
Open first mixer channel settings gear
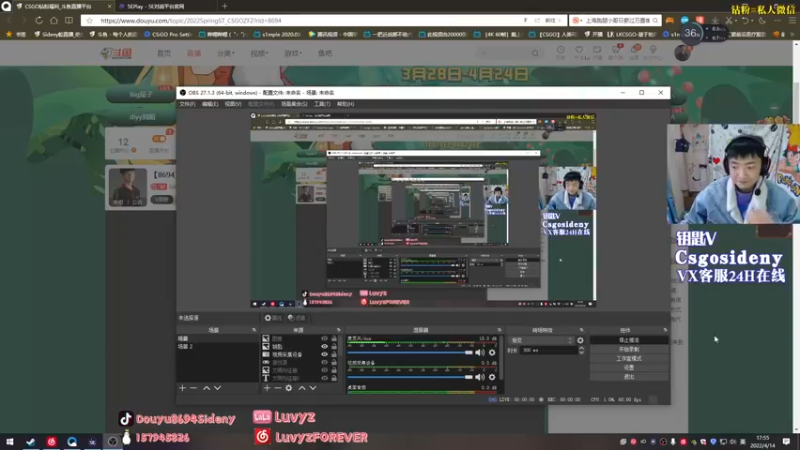pos(492,353)
